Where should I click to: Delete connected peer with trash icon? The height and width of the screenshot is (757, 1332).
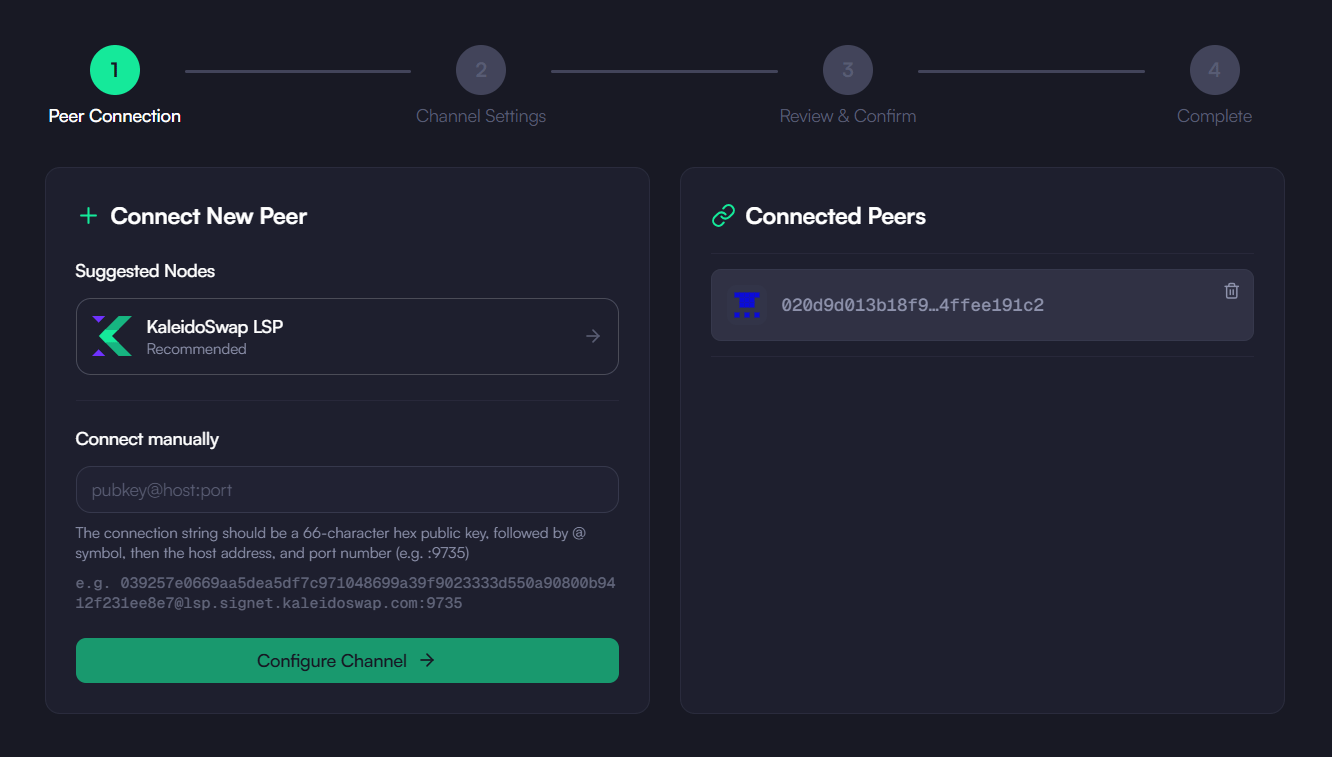click(1231, 291)
